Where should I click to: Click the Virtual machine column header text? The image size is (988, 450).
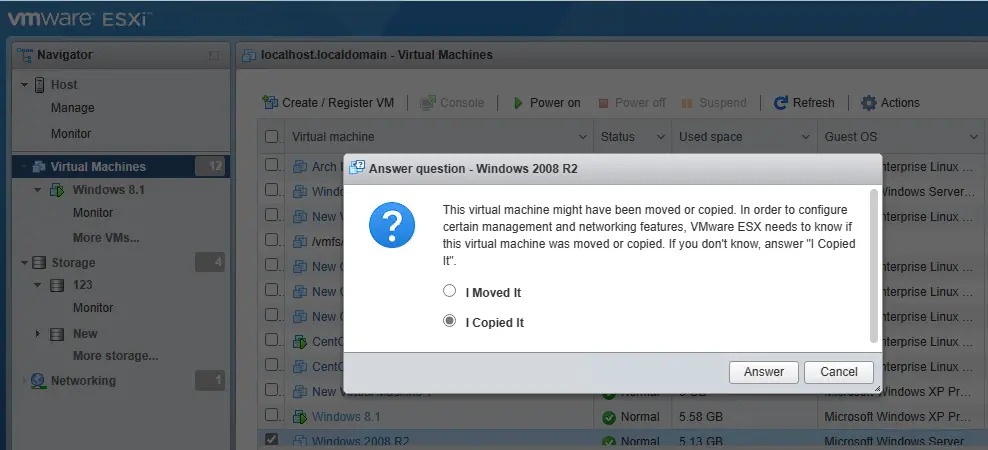tap(333, 137)
